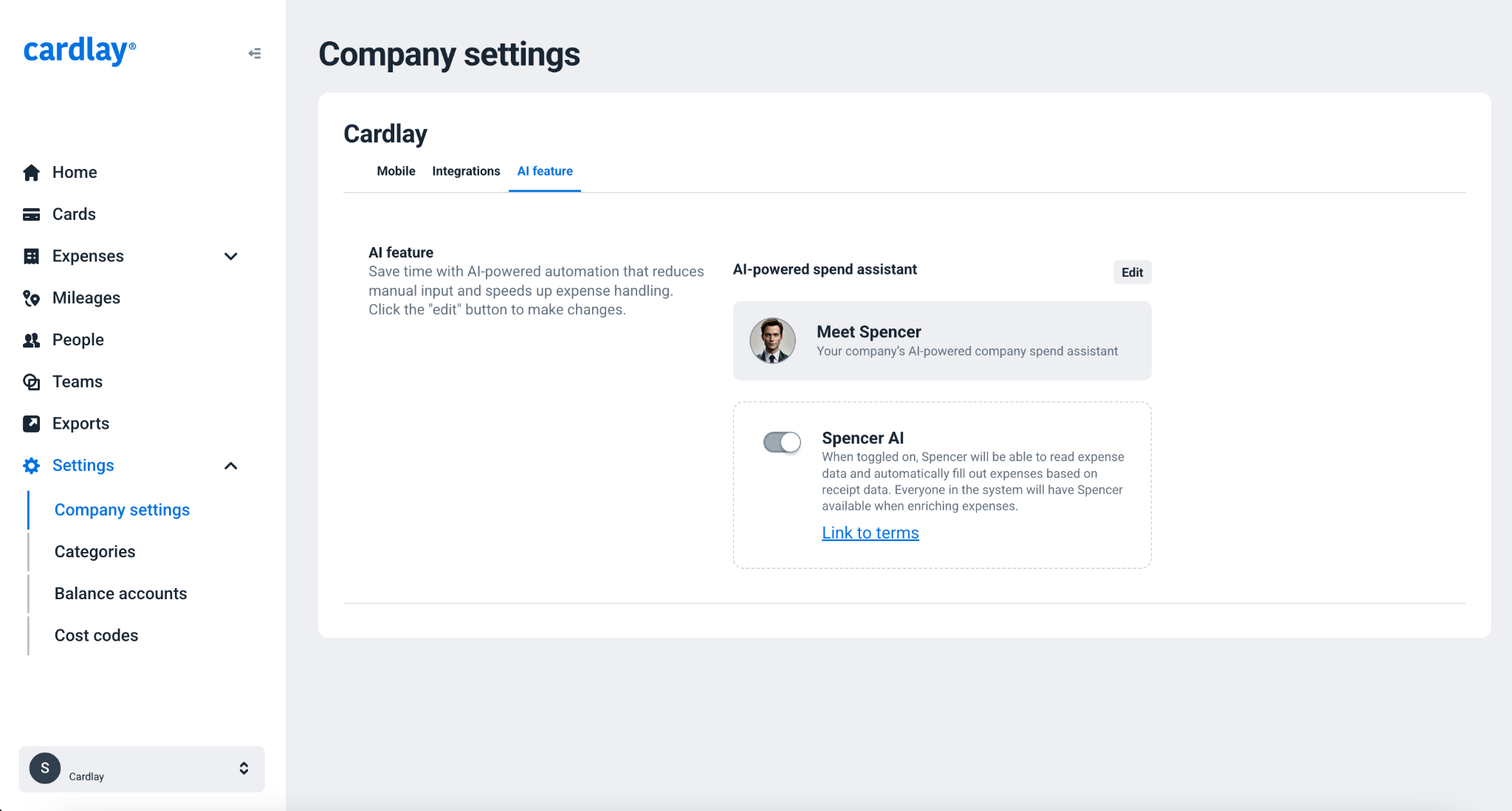Toggle the Spencer AI switch
The height and width of the screenshot is (811, 1512).
pyautogui.click(x=782, y=442)
